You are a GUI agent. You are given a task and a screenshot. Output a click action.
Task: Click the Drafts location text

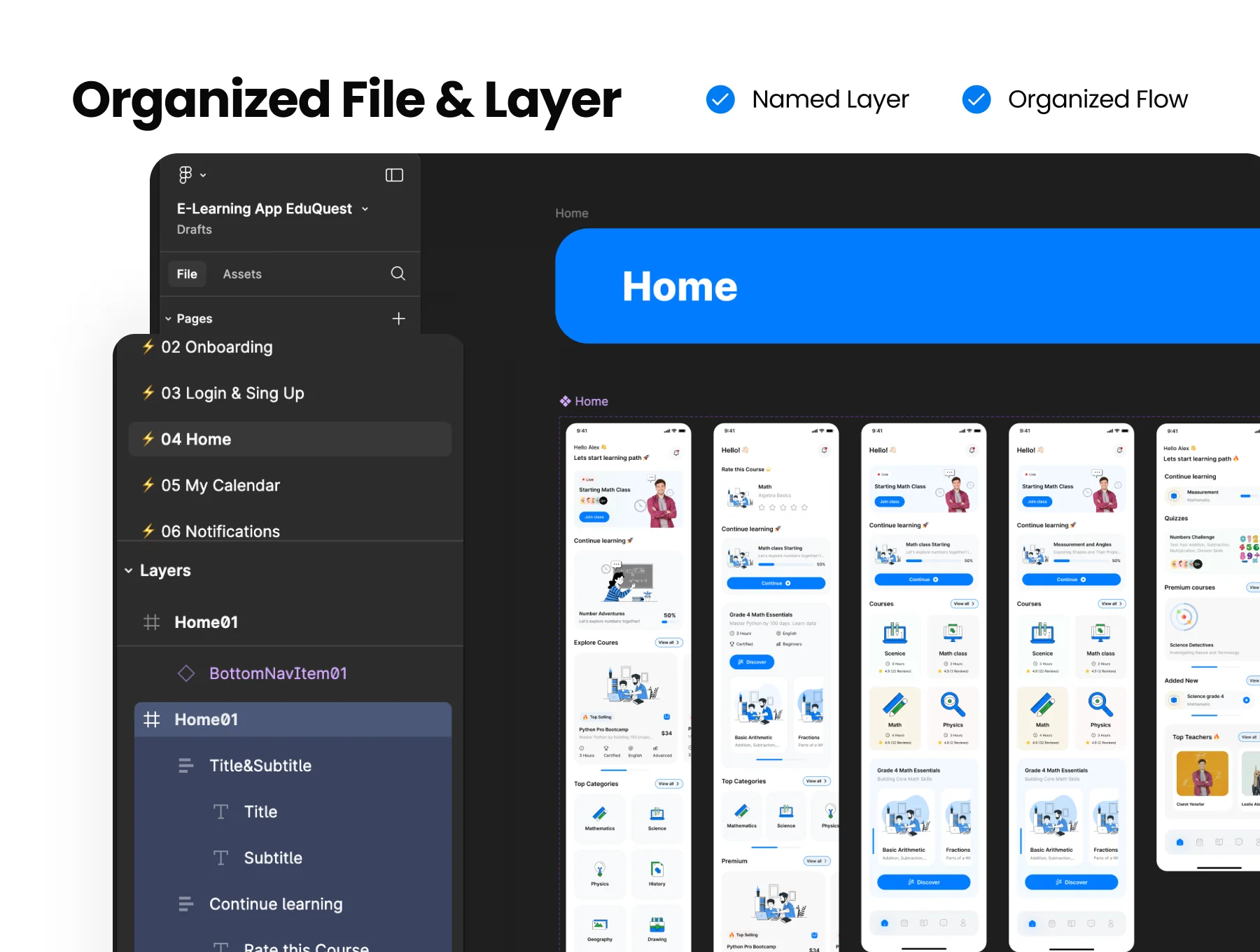(194, 230)
